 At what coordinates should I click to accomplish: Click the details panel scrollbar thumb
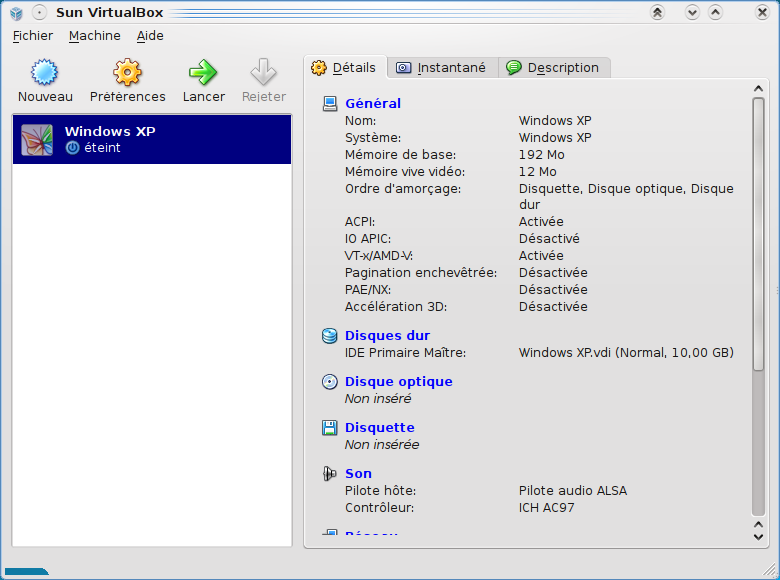tap(758, 300)
